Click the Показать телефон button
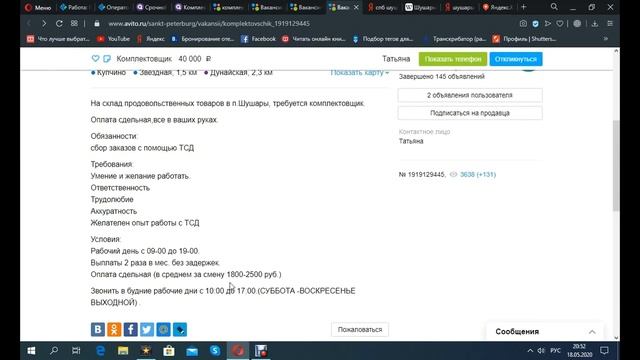This screenshot has height=360, width=640. click(x=453, y=59)
